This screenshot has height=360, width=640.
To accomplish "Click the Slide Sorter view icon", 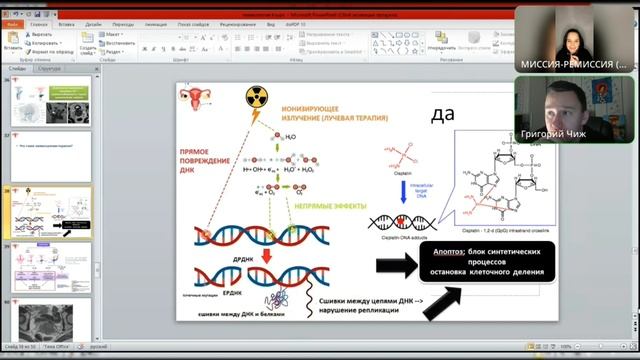I will point(538,347).
